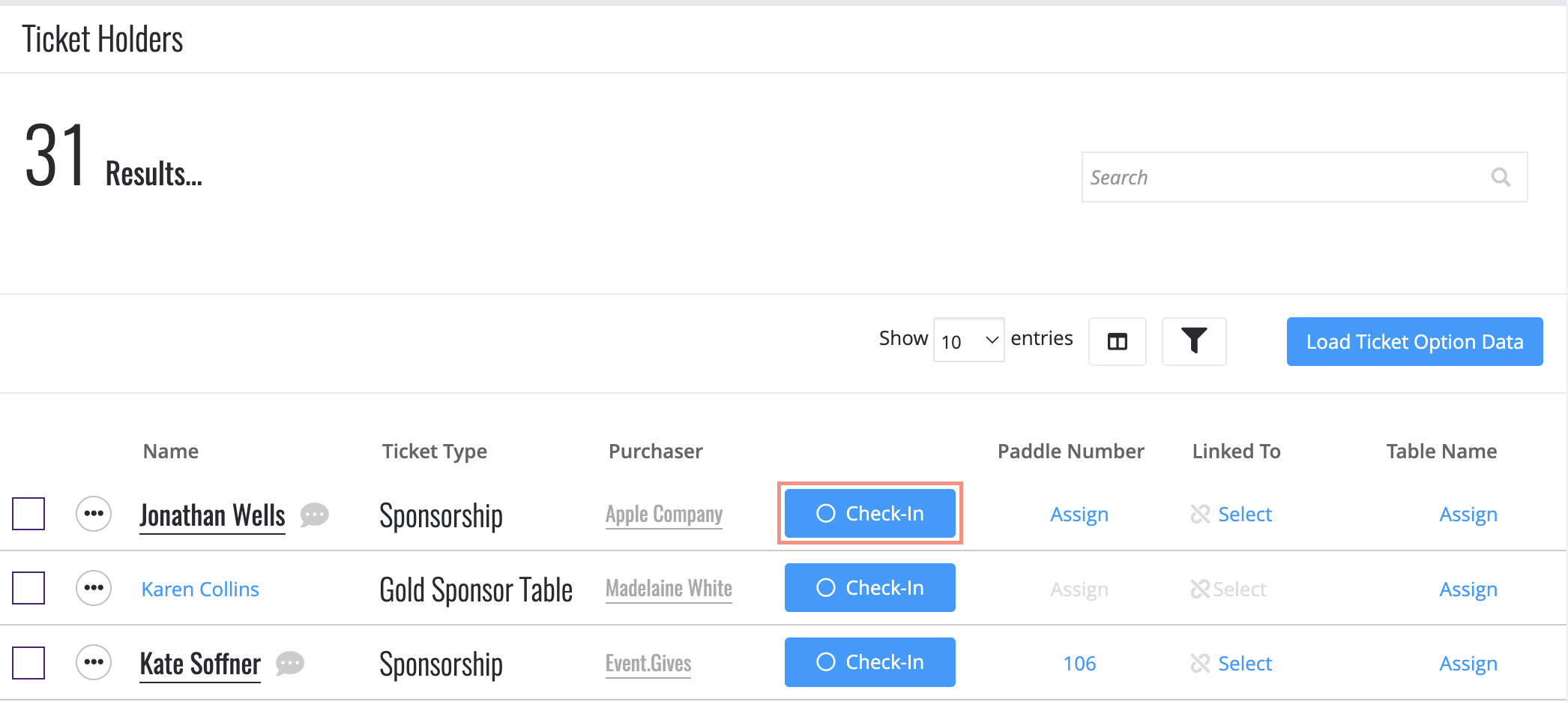Open the Show entries dropdown
The width and height of the screenshot is (1568, 702).
(x=968, y=340)
